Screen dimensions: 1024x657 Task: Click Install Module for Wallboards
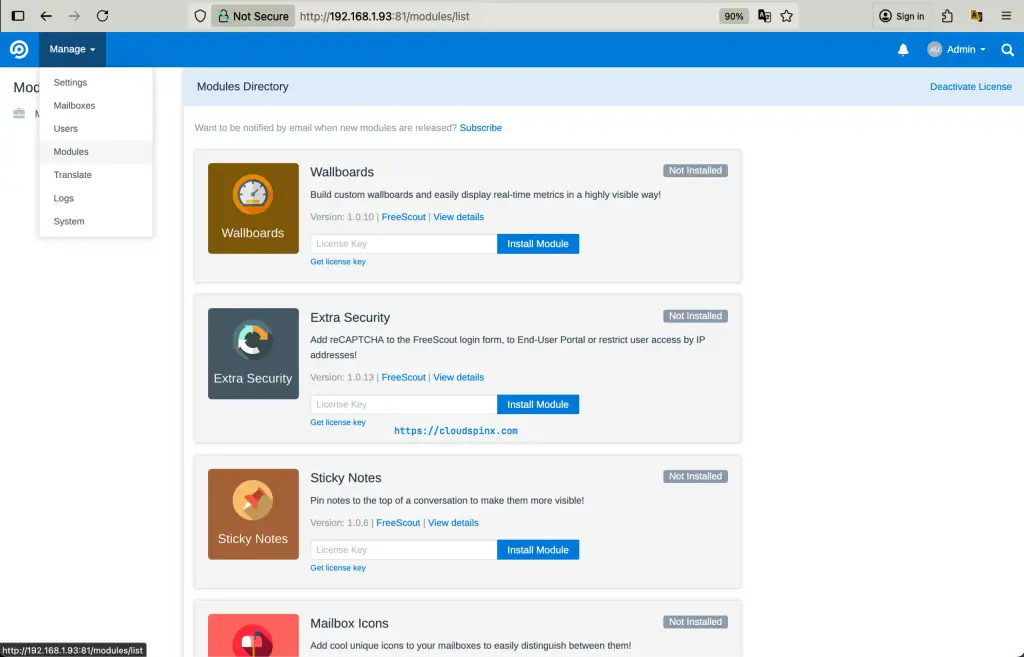coord(538,243)
